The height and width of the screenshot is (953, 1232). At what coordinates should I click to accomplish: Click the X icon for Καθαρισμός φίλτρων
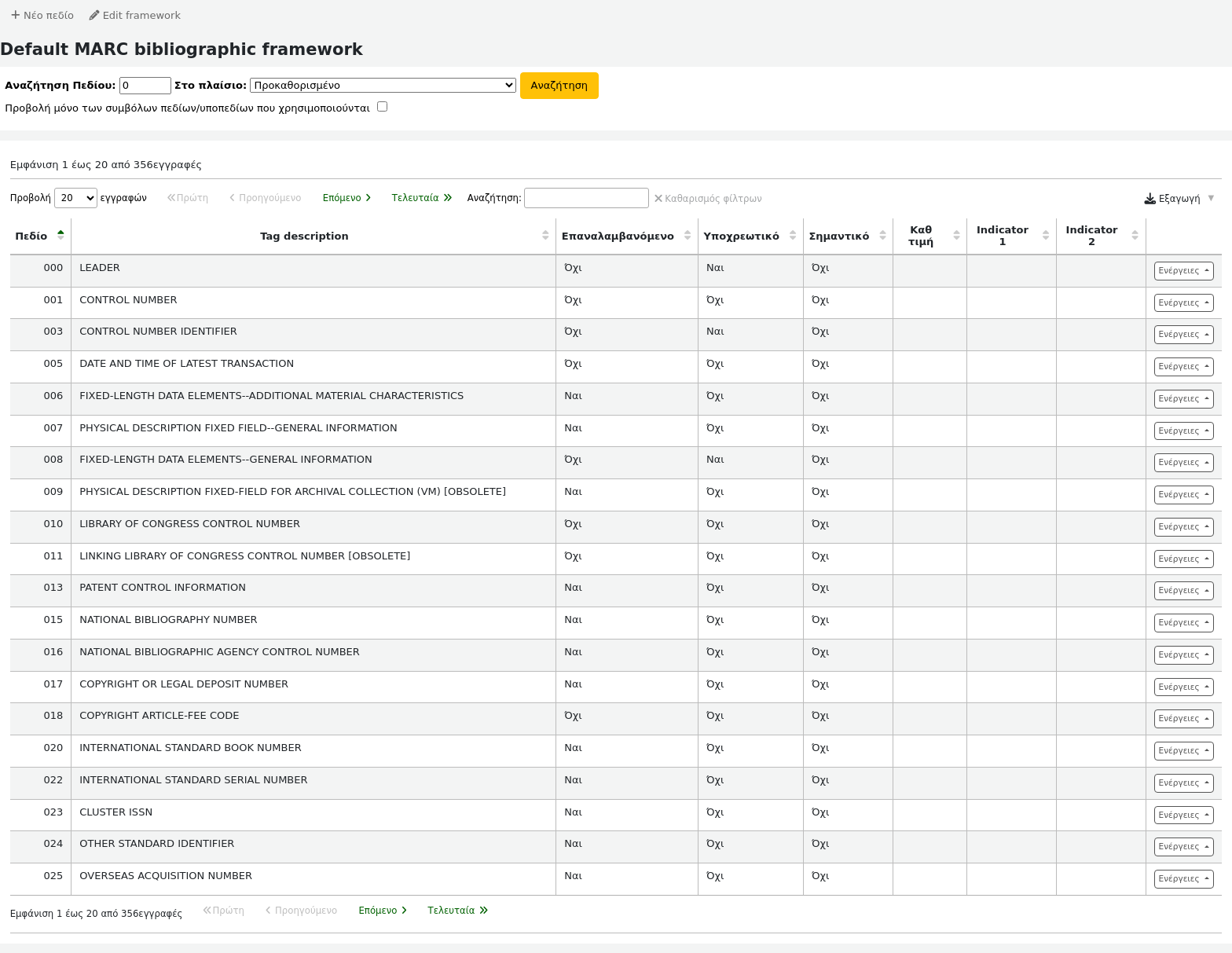(658, 199)
